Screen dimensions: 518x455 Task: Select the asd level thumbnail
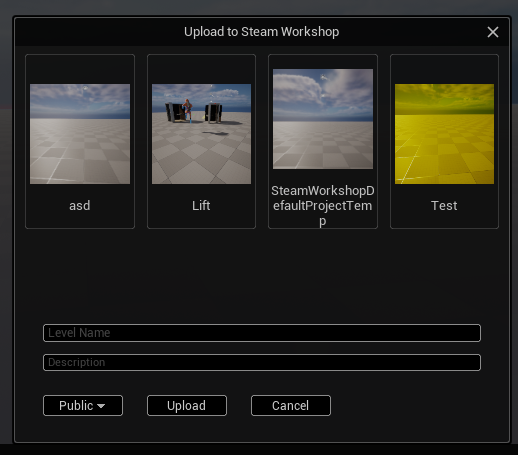pos(80,134)
